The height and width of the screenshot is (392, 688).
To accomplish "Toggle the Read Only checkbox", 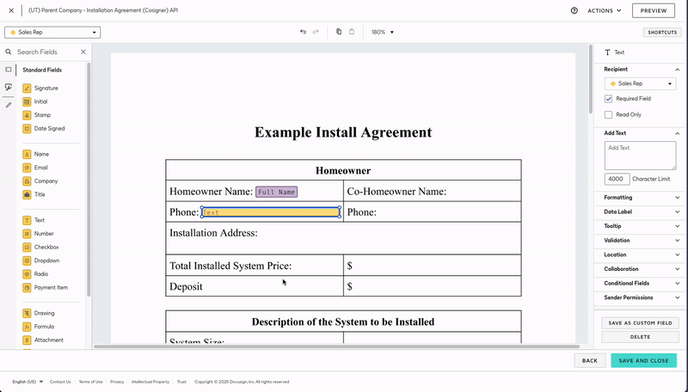I will pyautogui.click(x=608, y=115).
